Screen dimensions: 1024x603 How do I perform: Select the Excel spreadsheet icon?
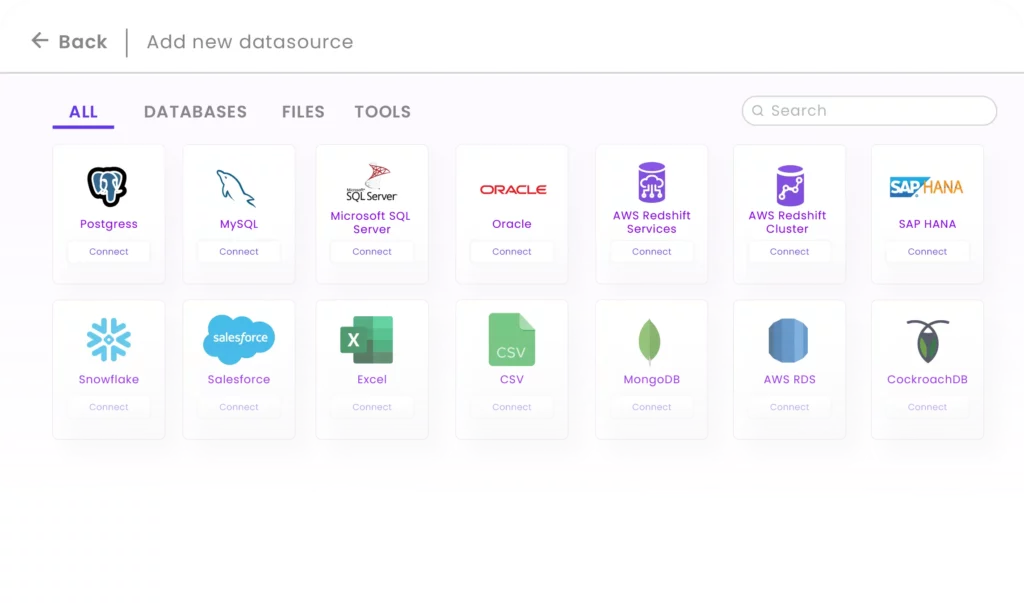(367, 340)
